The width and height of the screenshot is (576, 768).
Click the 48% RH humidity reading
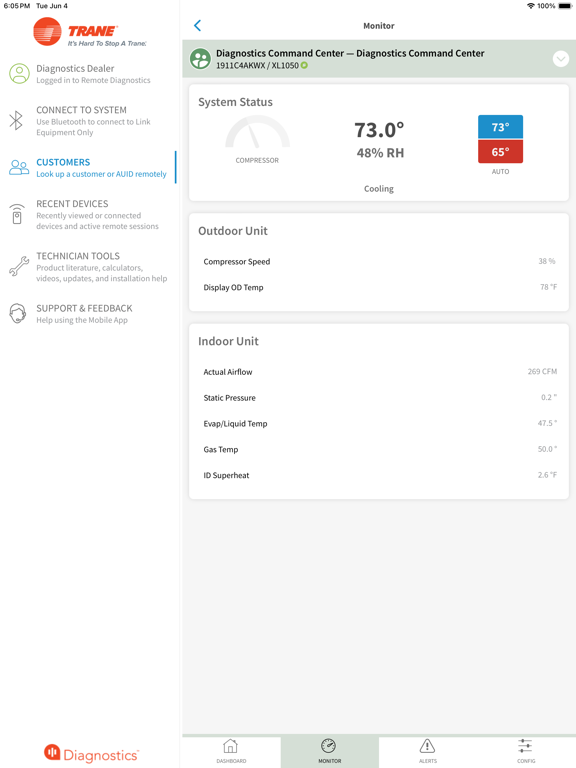click(x=380, y=153)
